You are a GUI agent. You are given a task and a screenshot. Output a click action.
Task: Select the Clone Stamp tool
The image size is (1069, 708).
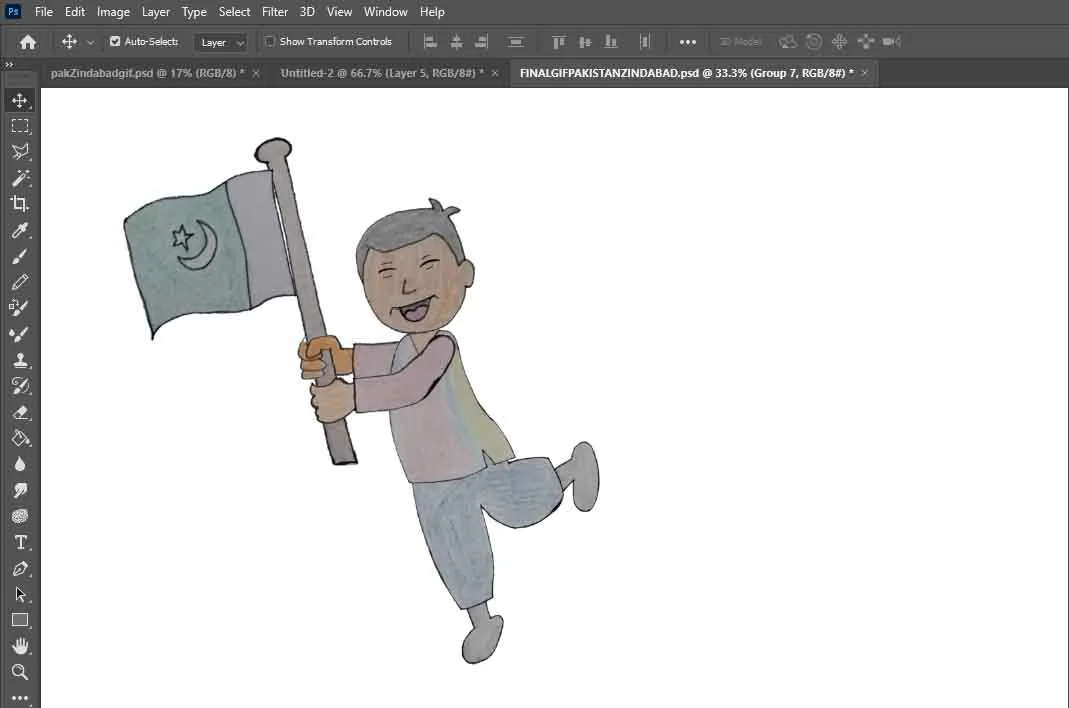coord(19,360)
